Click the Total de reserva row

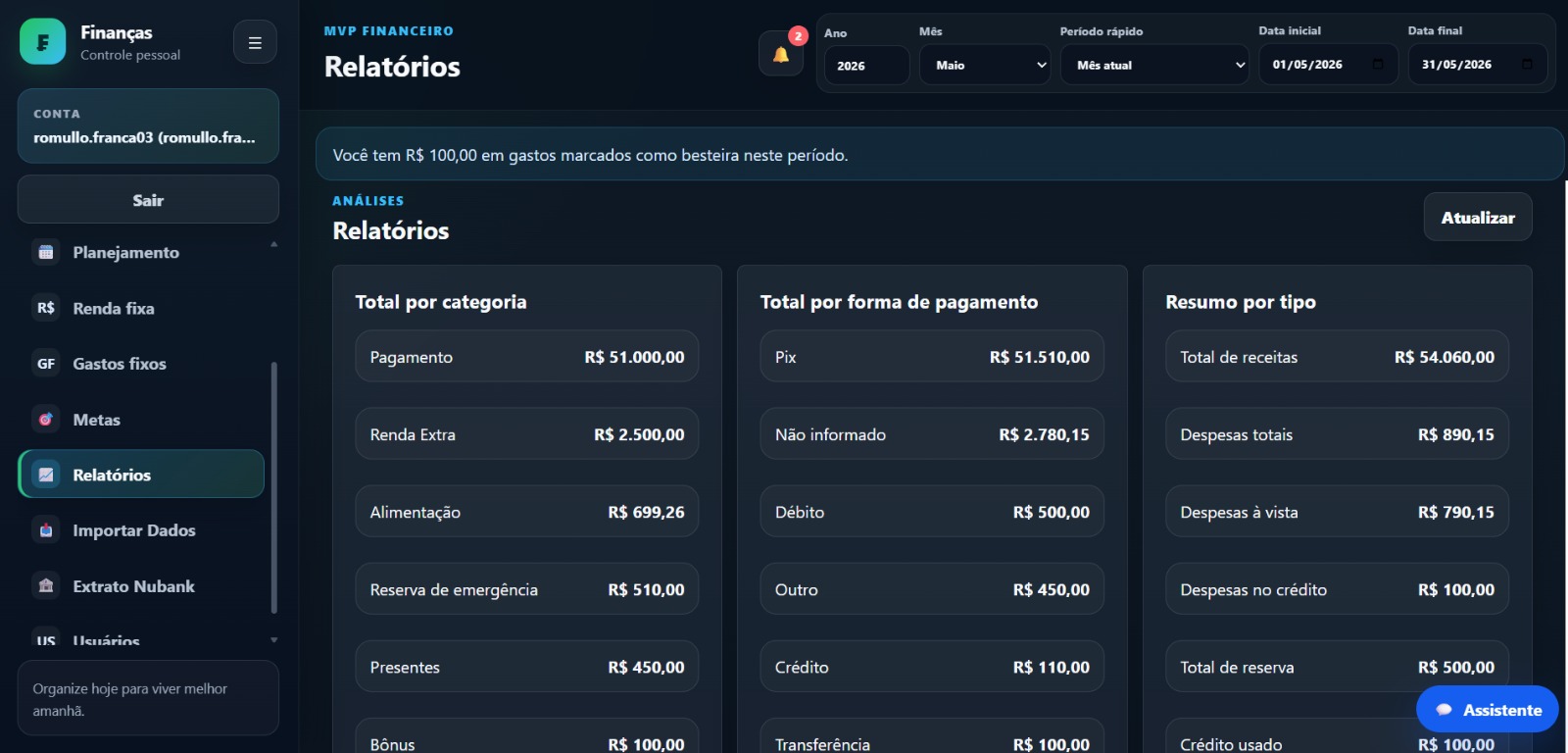coord(1338,667)
